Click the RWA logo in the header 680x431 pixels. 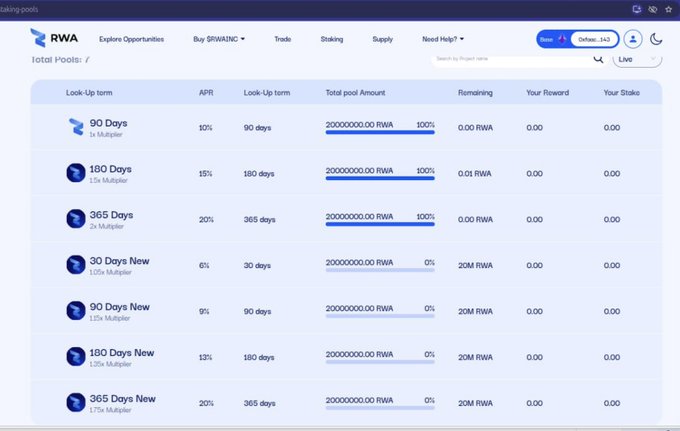(54, 38)
